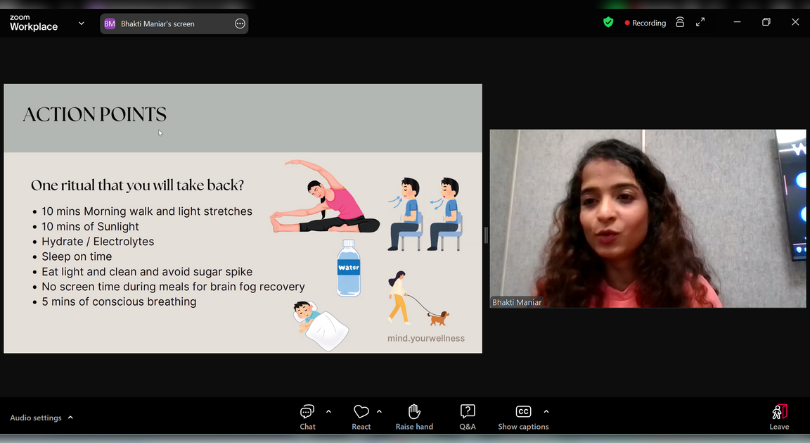Viewport: 810px width, 443px height.
Task: Click the Leave meeting icon
Action: click(x=779, y=412)
